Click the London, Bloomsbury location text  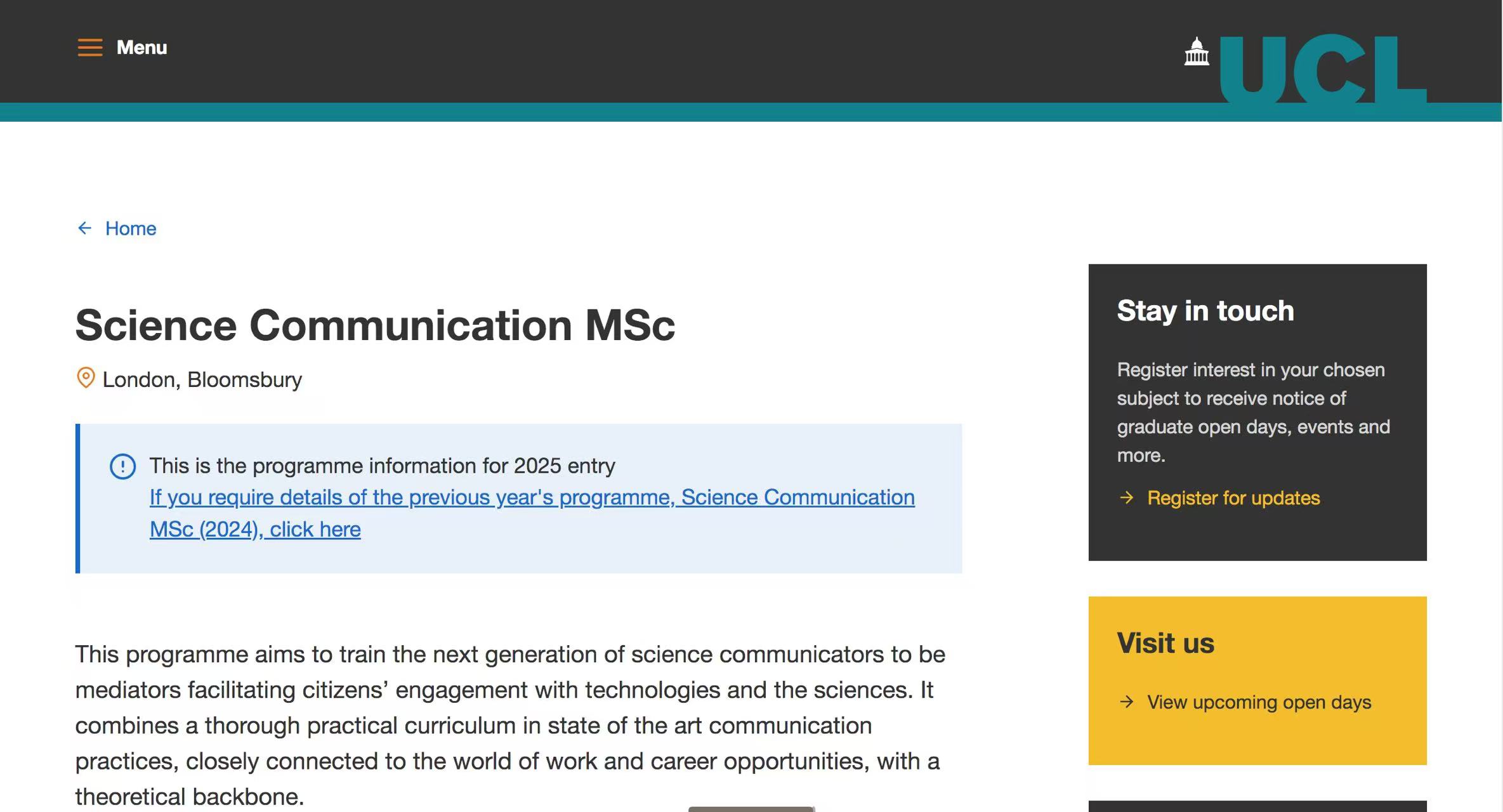coord(202,379)
